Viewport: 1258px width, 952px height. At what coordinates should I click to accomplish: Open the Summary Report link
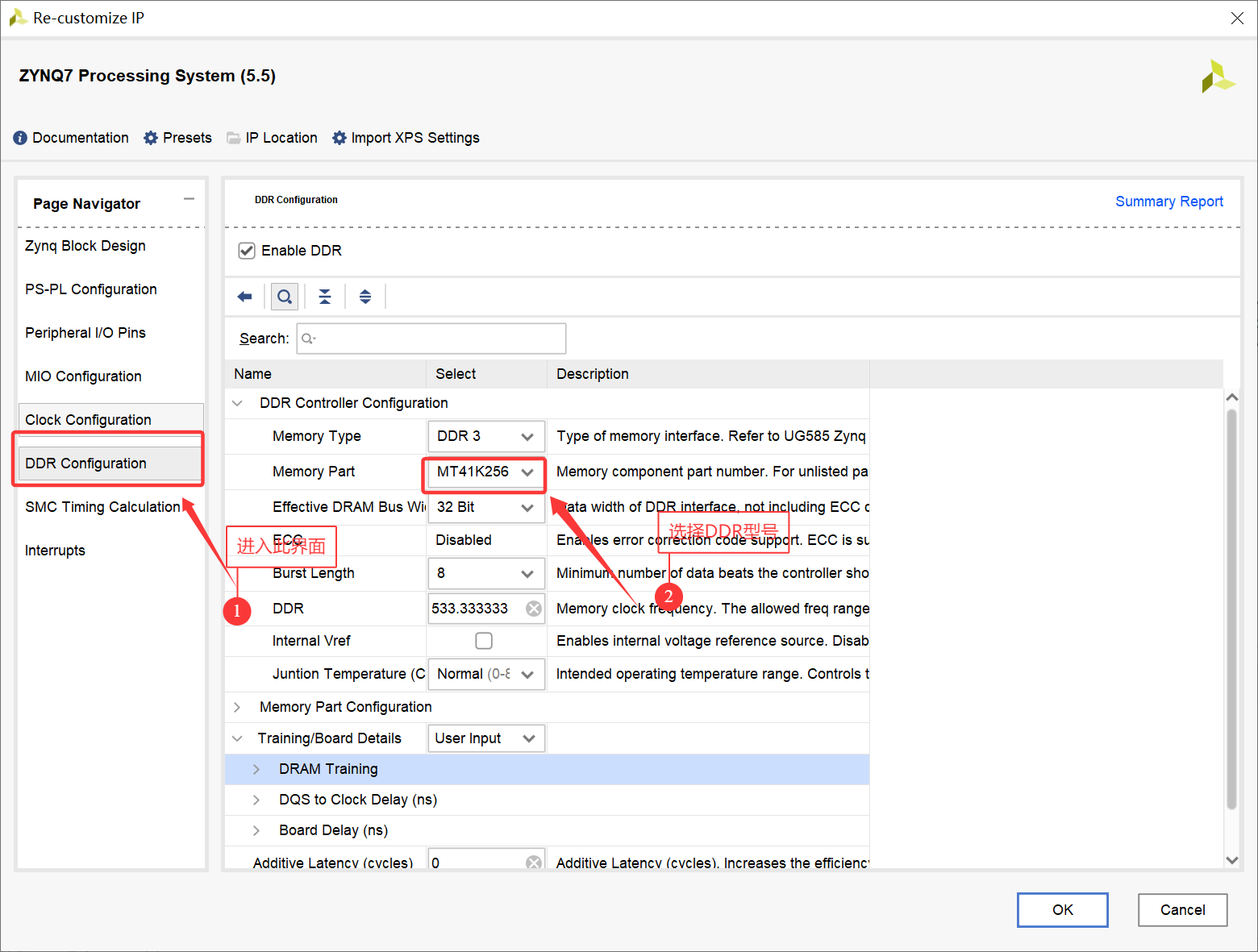pos(1168,202)
